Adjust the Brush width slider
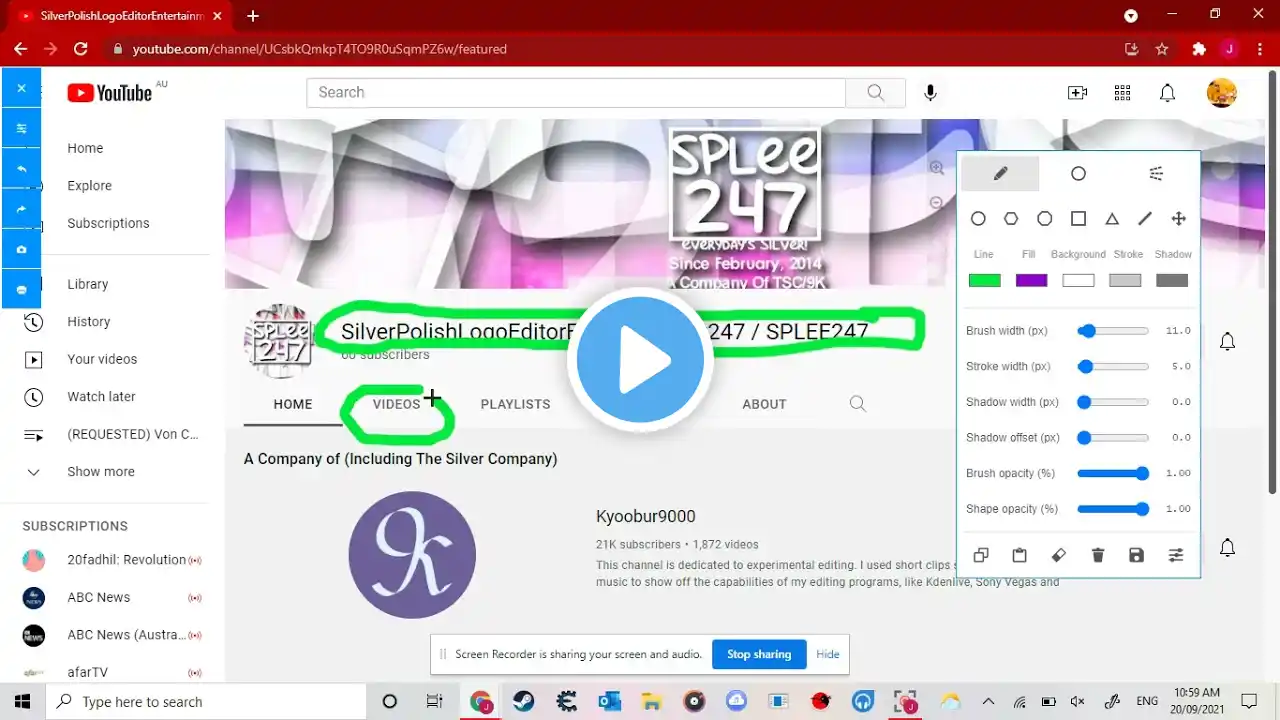Image resolution: width=1280 pixels, height=720 pixels. [1113, 331]
